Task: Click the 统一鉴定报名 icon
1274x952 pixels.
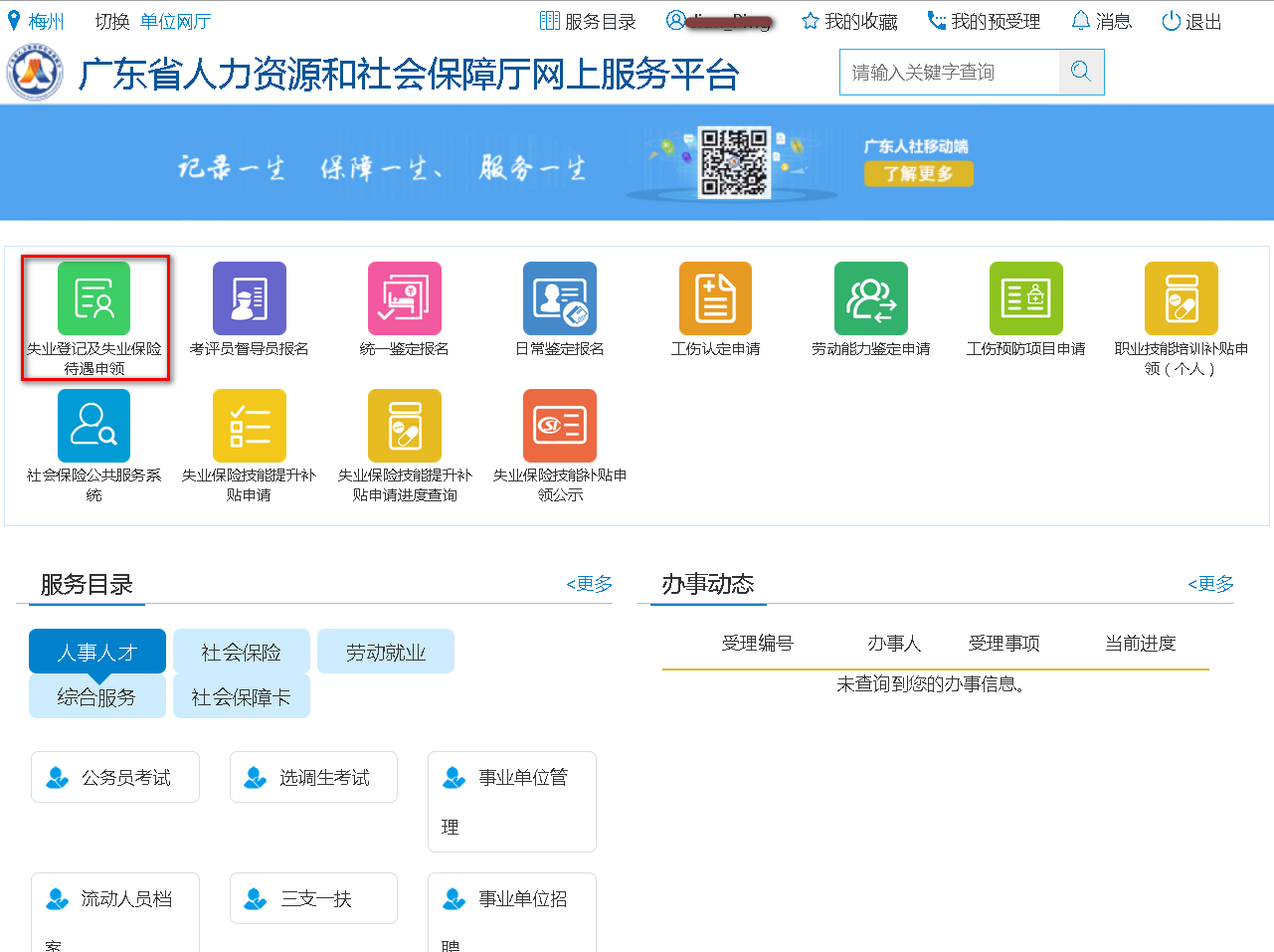Action: tap(404, 299)
